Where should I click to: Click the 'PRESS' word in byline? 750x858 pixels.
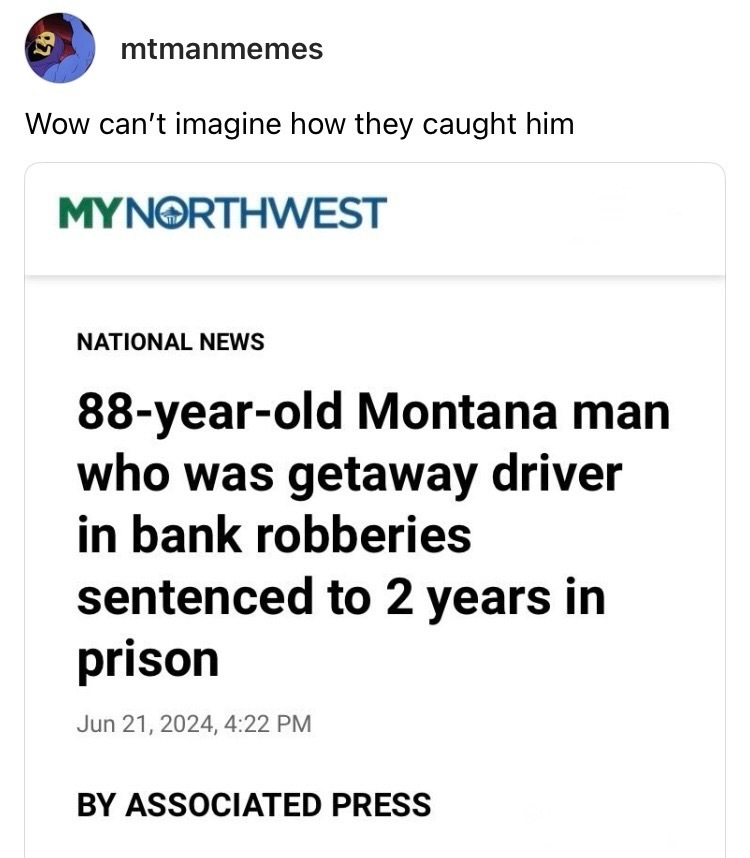[381, 804]
